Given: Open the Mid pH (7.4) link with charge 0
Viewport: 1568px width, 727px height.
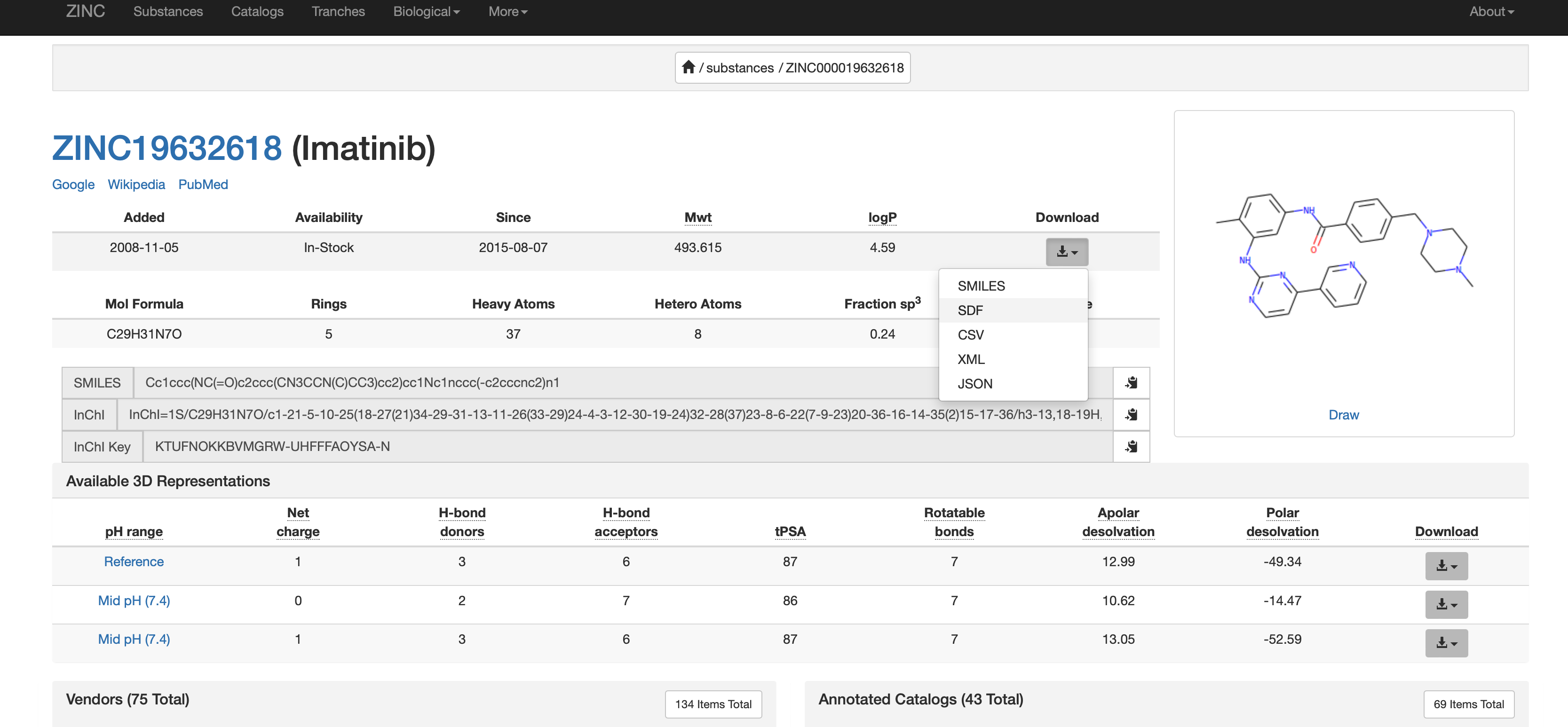Looking at the screenshot, I should [x=134, y=601].
